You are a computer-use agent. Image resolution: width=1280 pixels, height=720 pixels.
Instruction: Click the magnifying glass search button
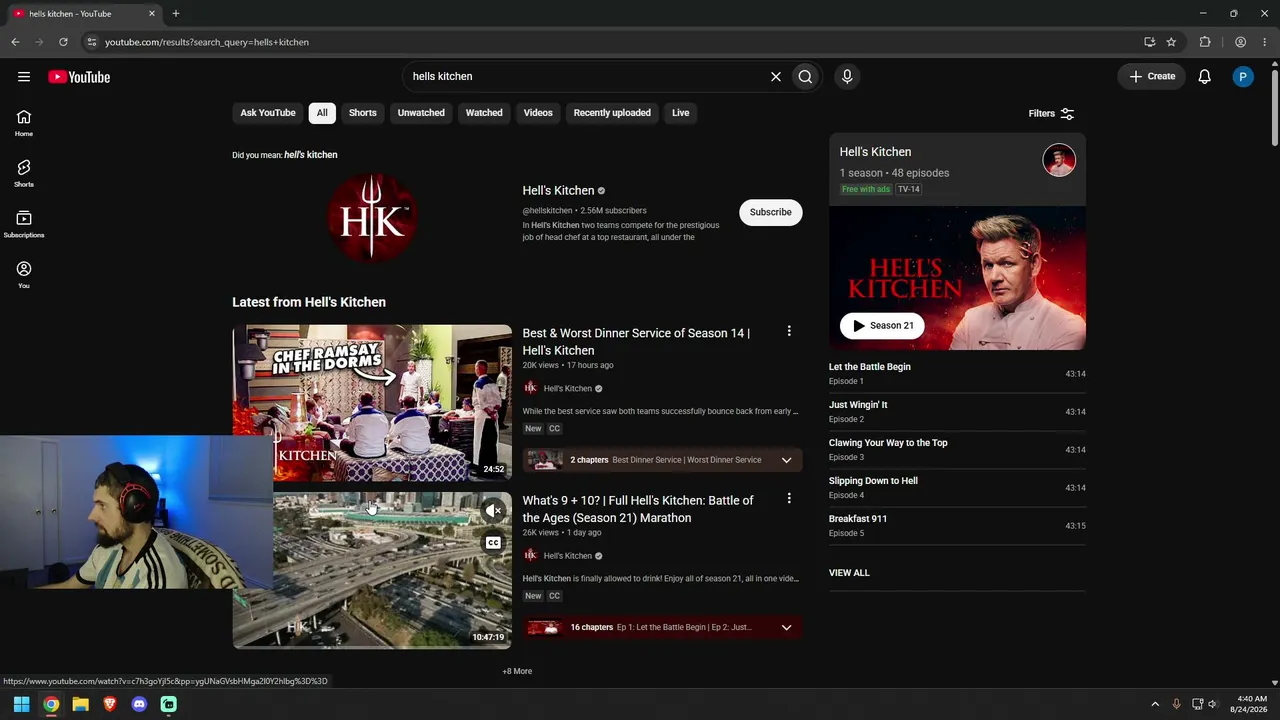pyautogui.click(x=805, y=77)
